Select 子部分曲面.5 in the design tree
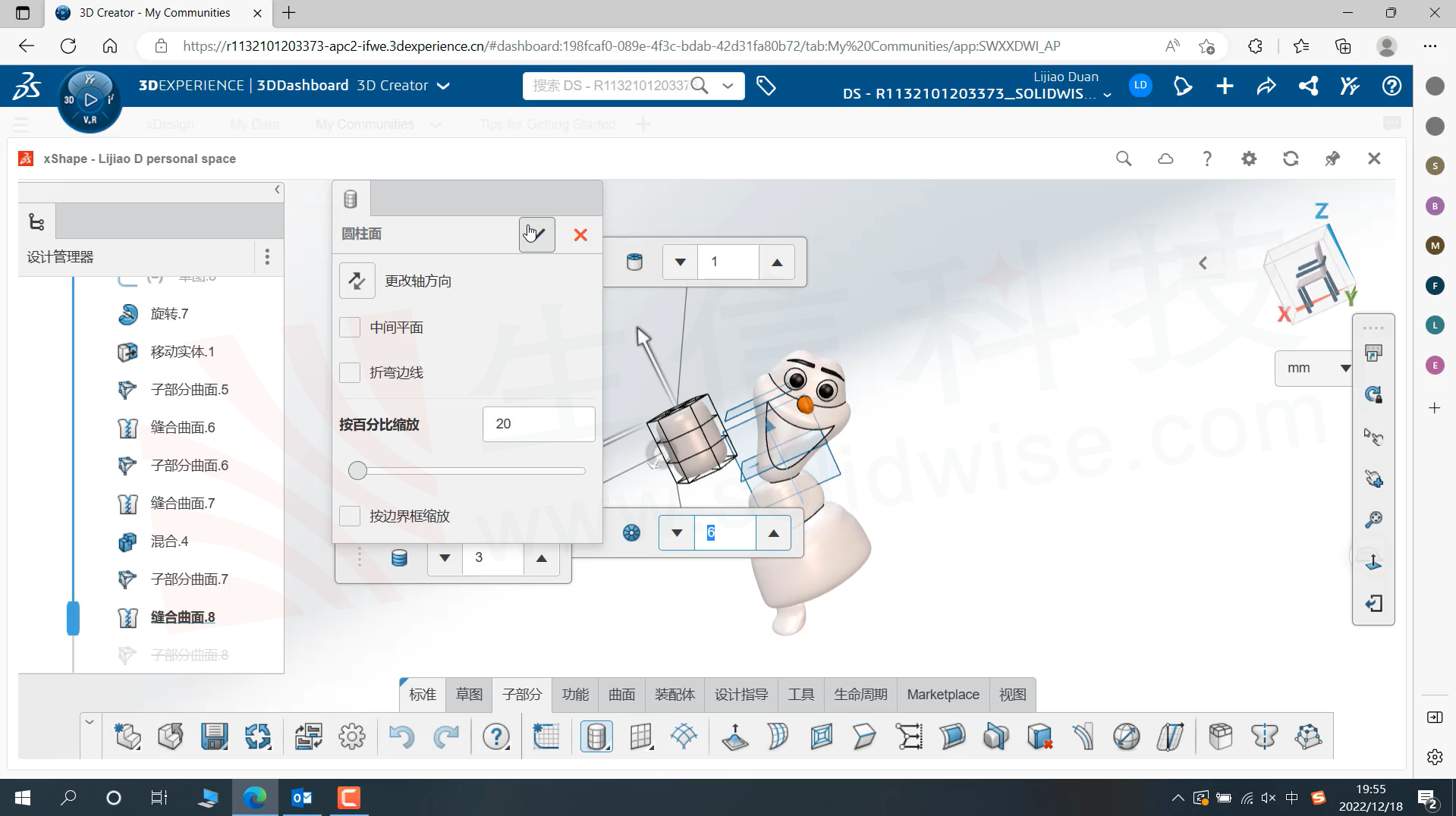The width and height of the screenshot is (1456, 816). click(x=189, y=390)
